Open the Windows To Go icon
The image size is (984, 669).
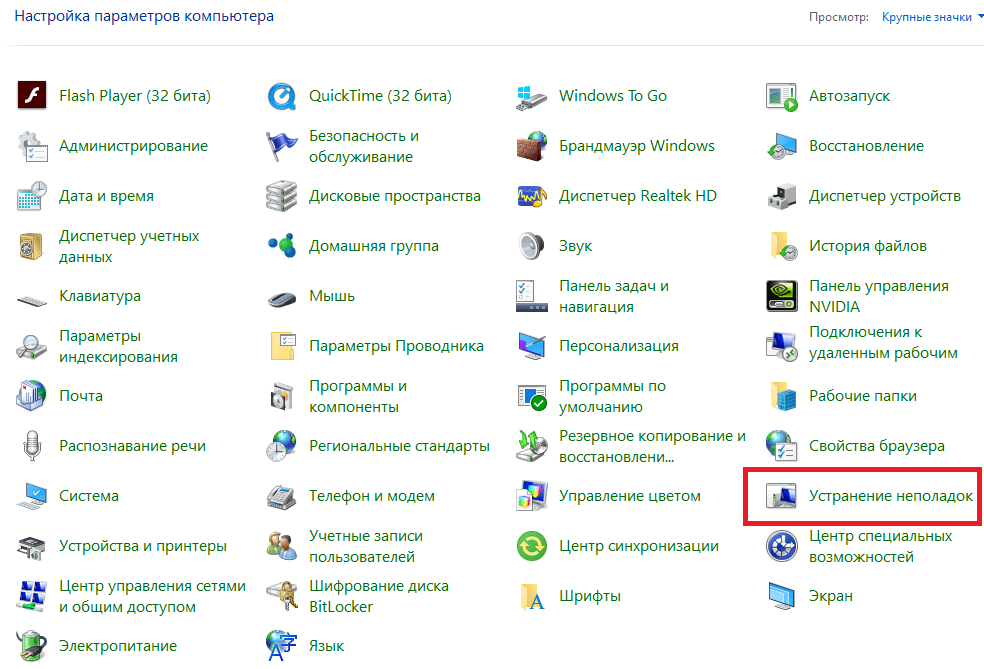click(532, 96)
